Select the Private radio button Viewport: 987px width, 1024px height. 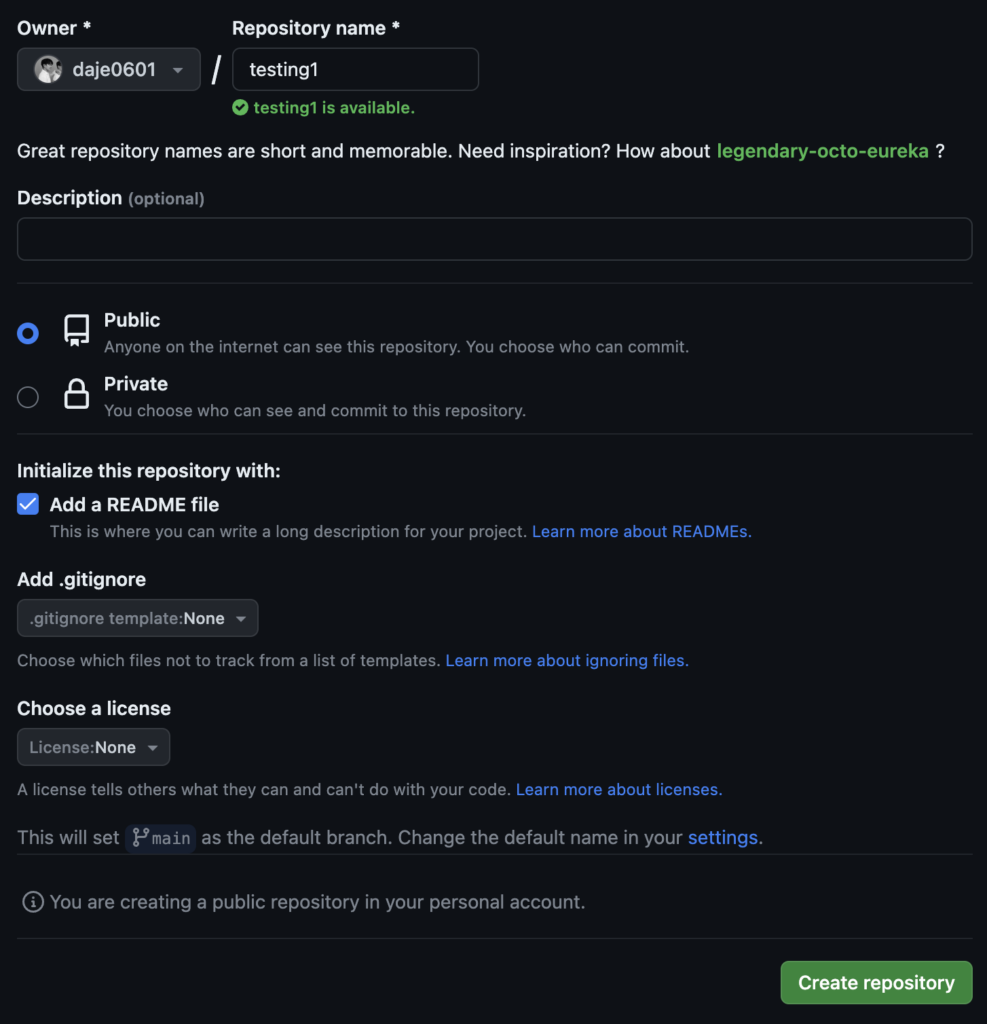pos(28,397)
